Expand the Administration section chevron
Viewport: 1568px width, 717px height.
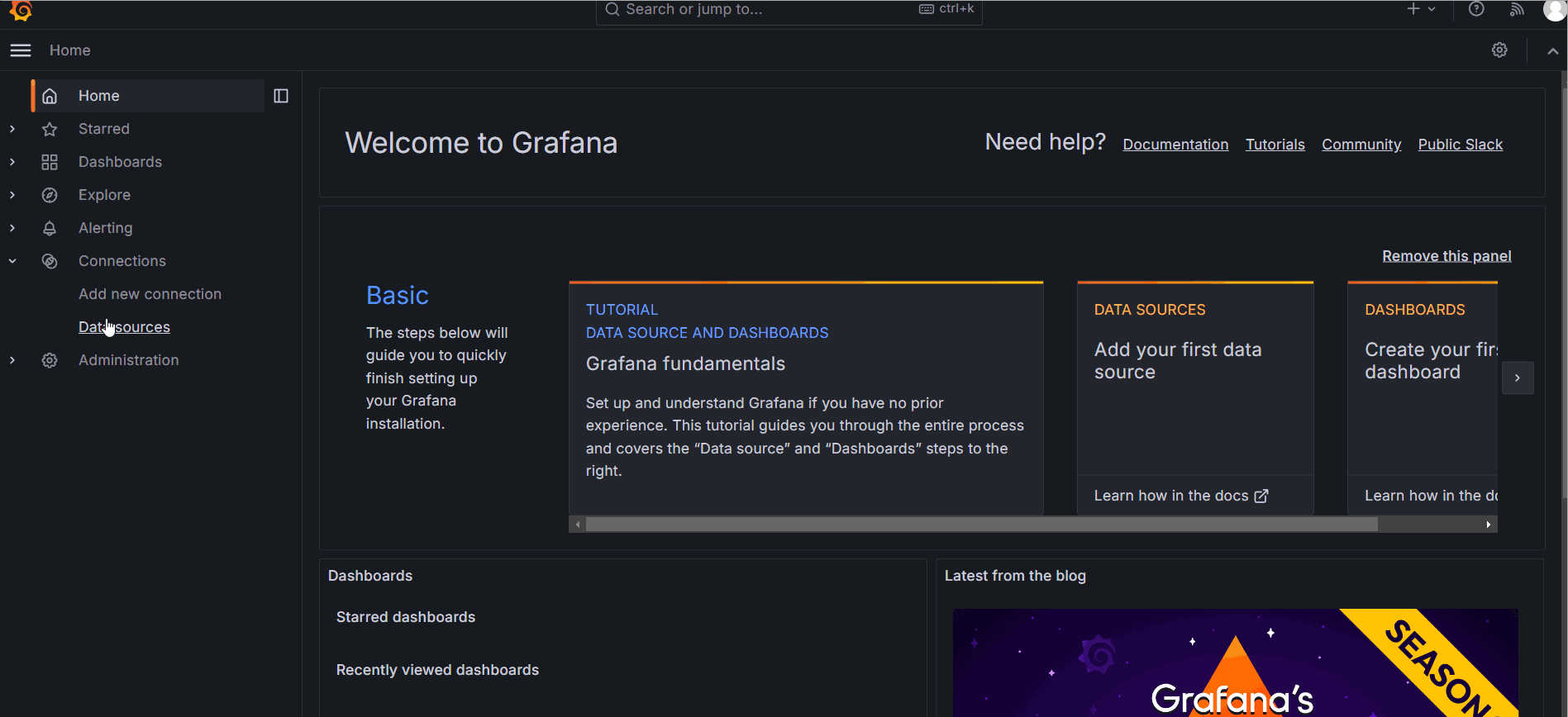pyautogui.click(x=12, y=360)
